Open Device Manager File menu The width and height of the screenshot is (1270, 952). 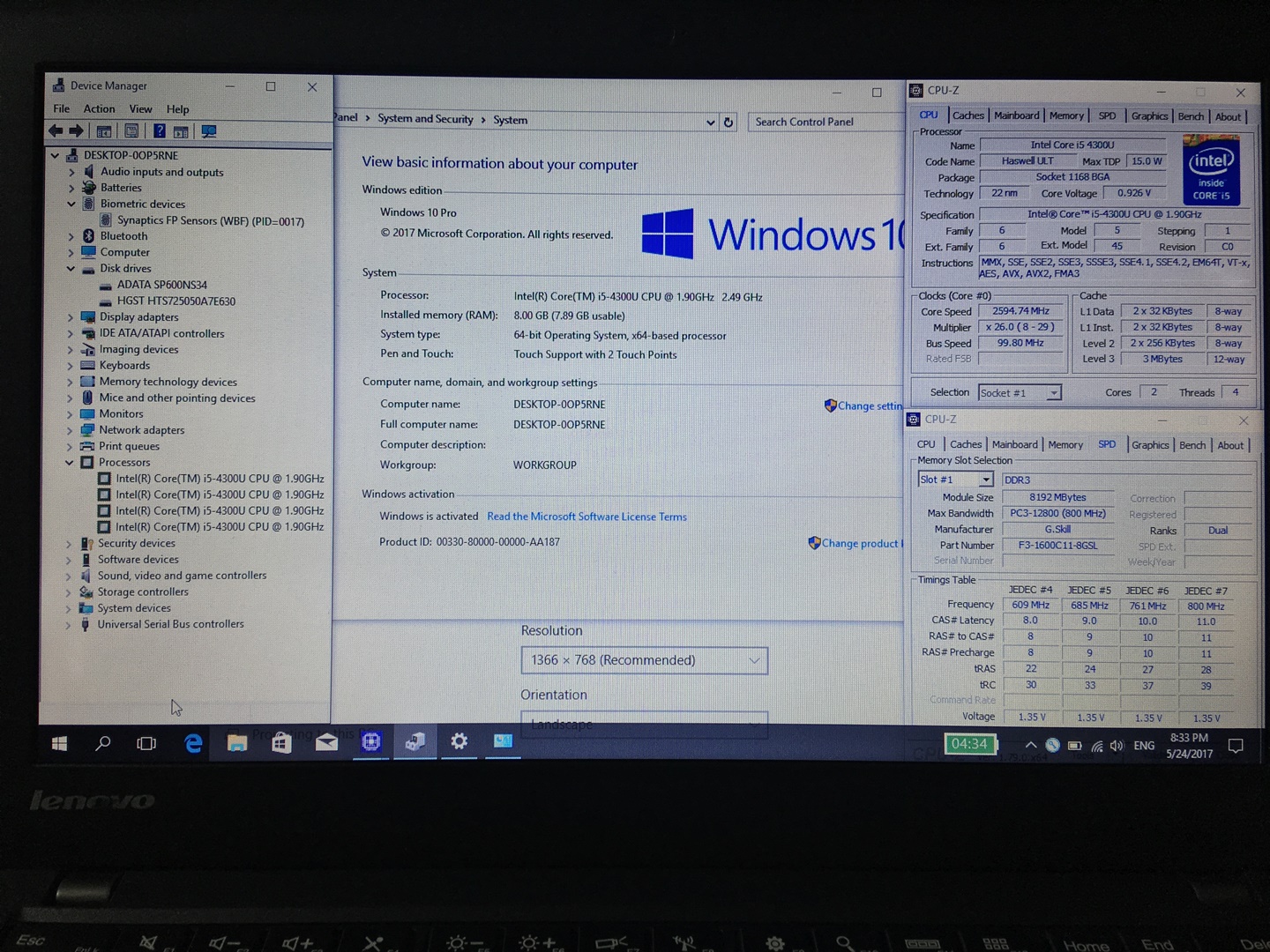click(62, 109)
